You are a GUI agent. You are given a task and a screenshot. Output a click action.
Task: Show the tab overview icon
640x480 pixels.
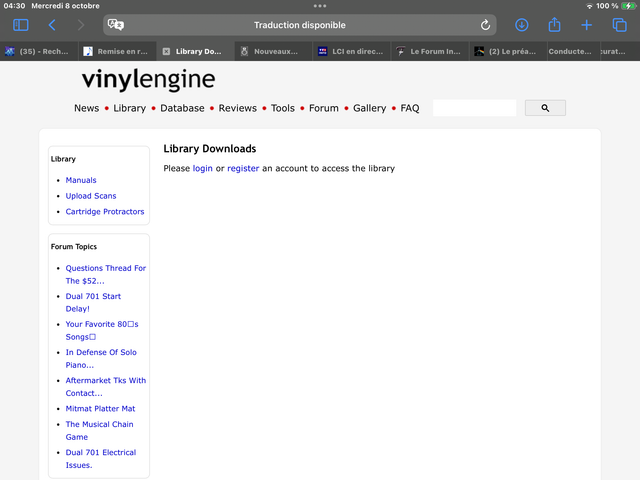coord(619,25)
